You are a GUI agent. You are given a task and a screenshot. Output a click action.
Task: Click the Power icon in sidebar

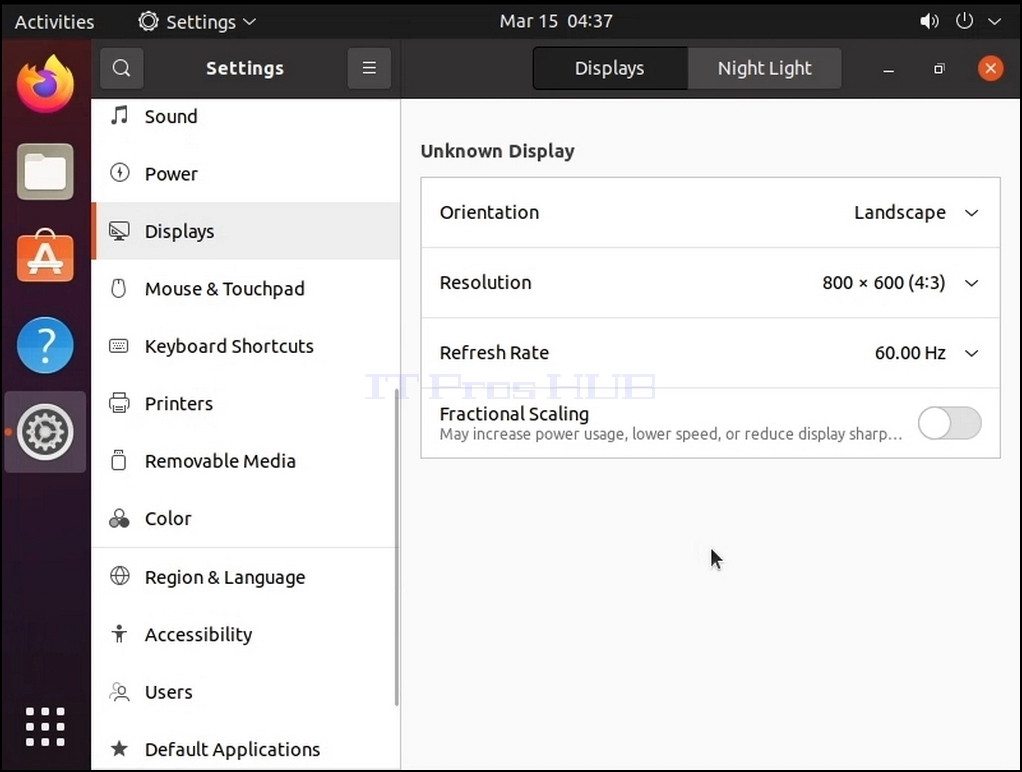[119, 173]
